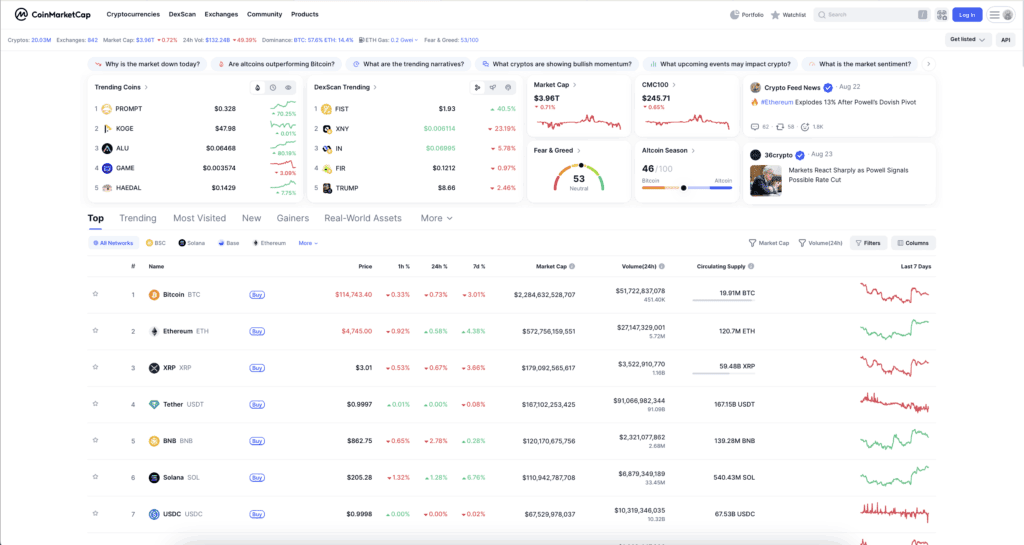Switch to the Trending tab
Viewport: 1024px width, 545px height.
click(x=138, y=218)
